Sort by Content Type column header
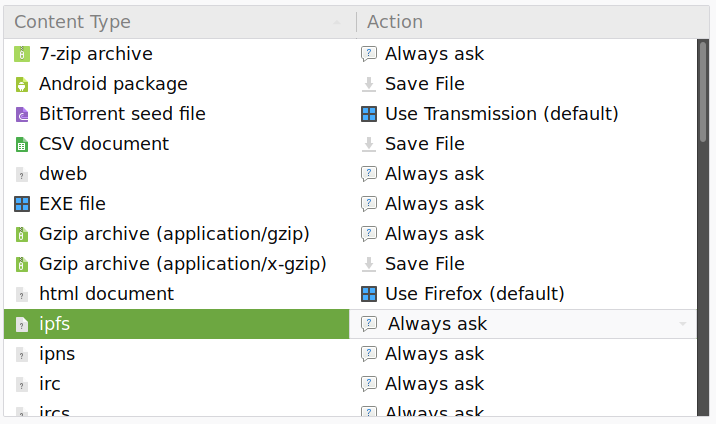 click(x=179, y=22)
